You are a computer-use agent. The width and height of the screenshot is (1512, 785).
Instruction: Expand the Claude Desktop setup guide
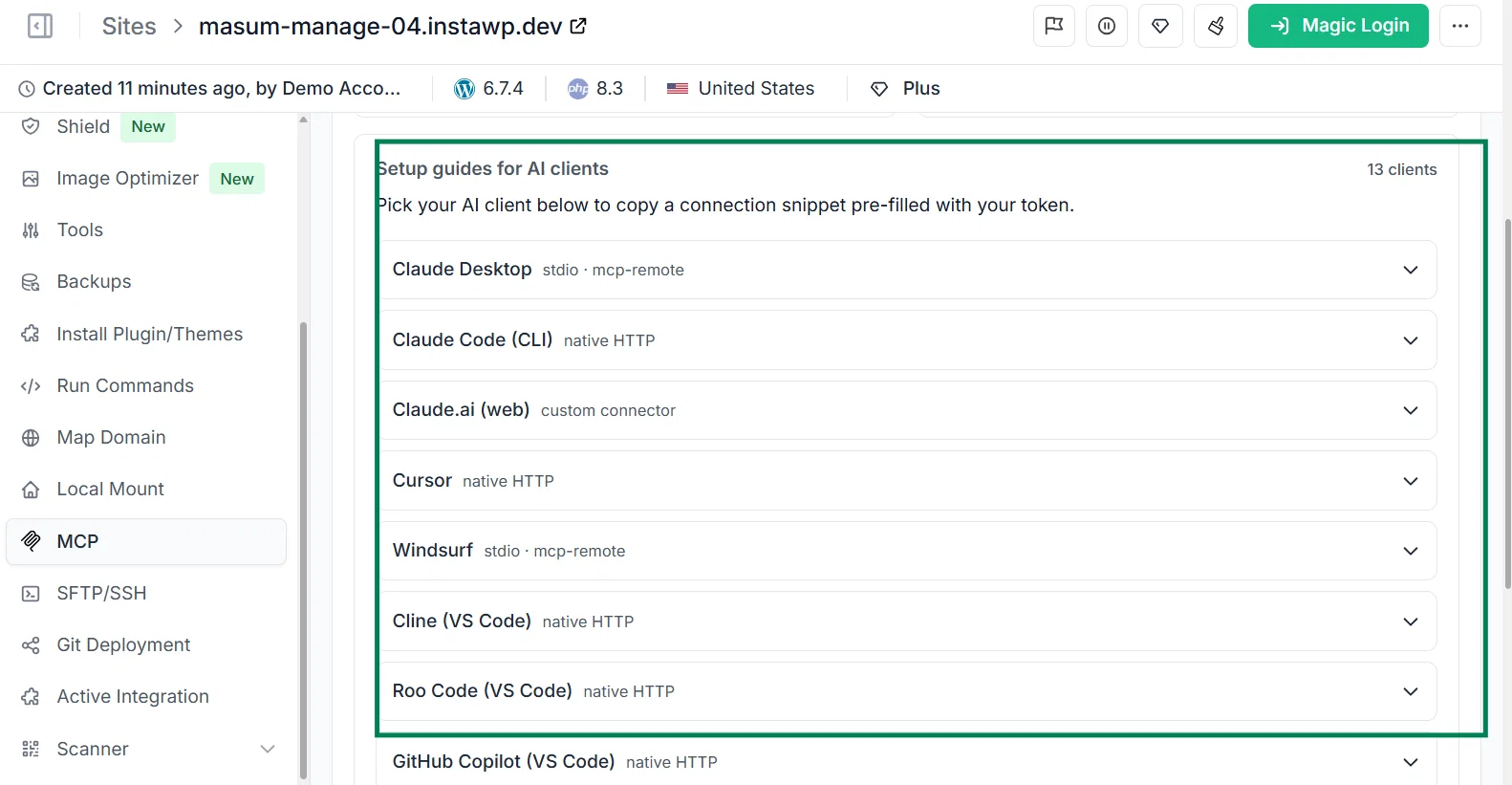[x=908, y=270]
